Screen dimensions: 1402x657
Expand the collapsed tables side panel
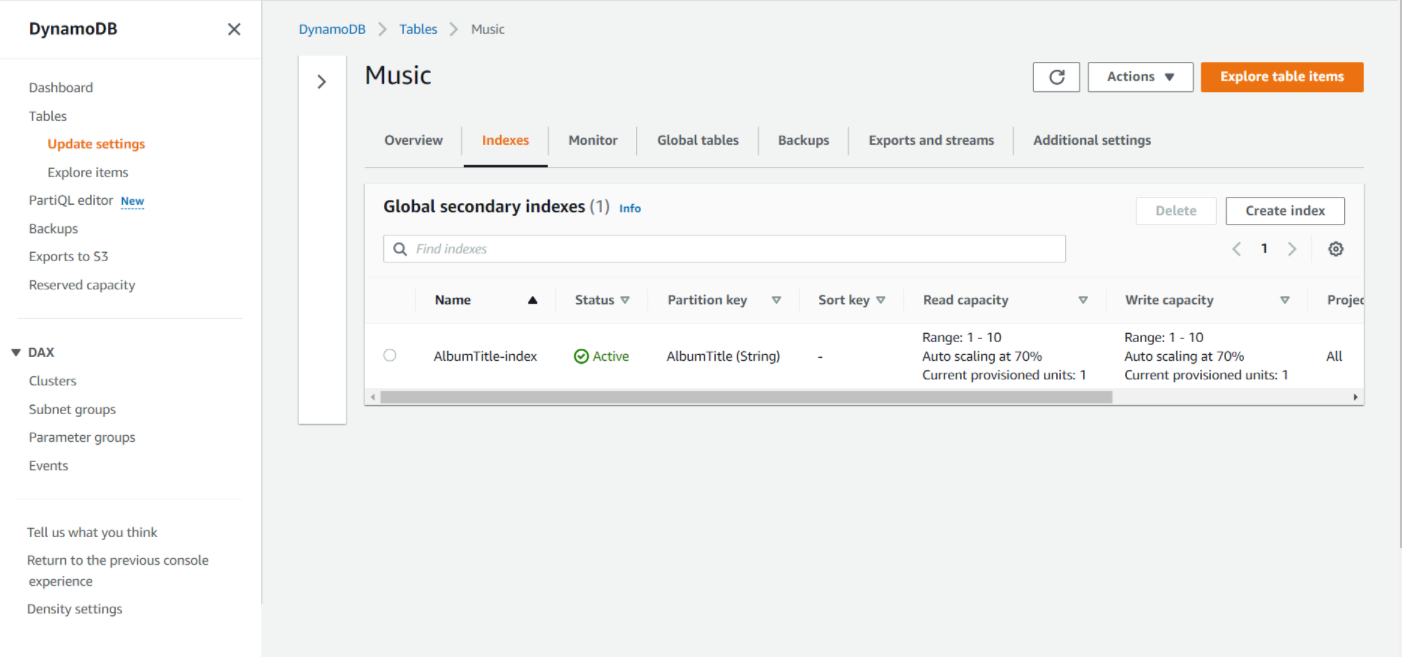pyautogui.click(x=322, y=82)
